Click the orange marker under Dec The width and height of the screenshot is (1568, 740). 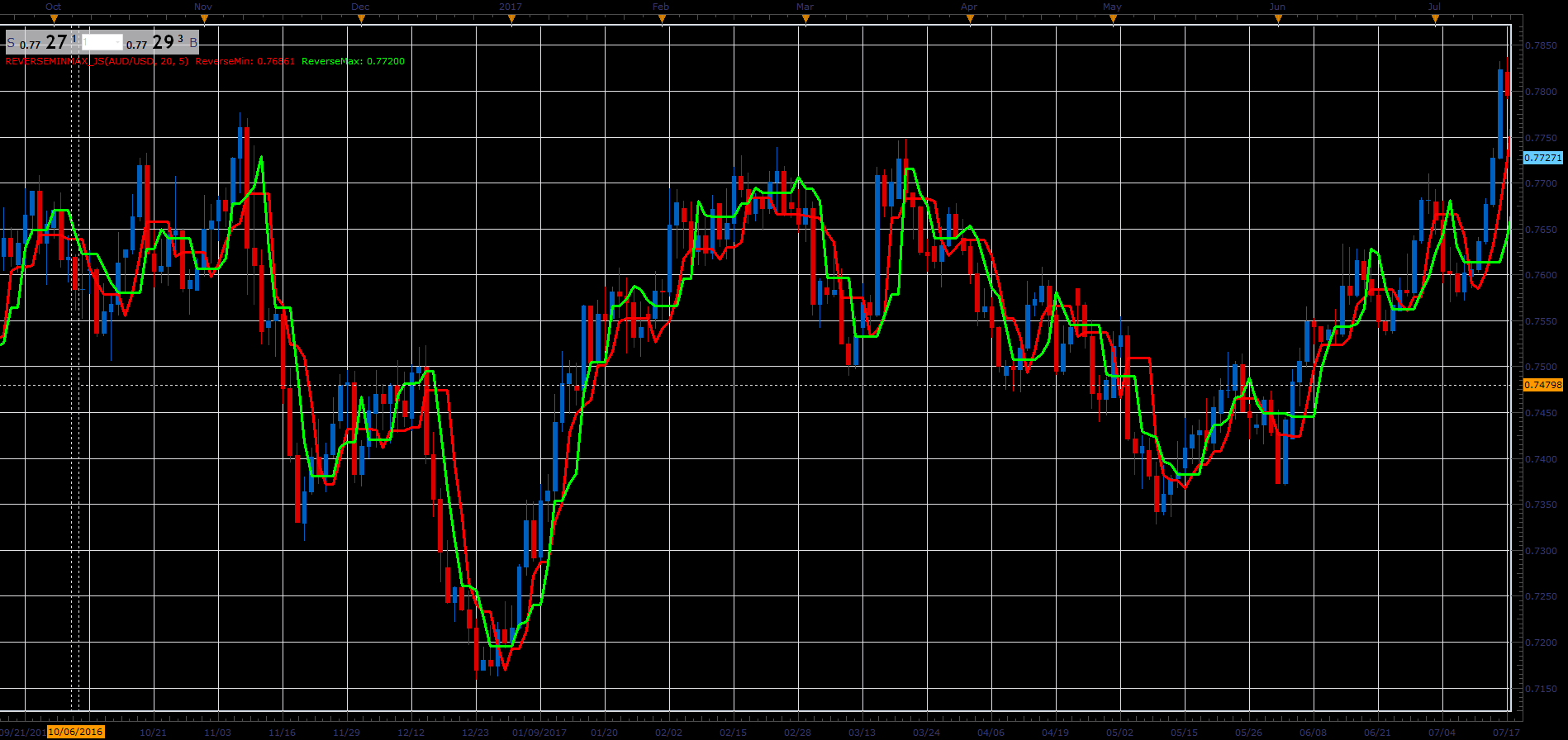point(360,18)
